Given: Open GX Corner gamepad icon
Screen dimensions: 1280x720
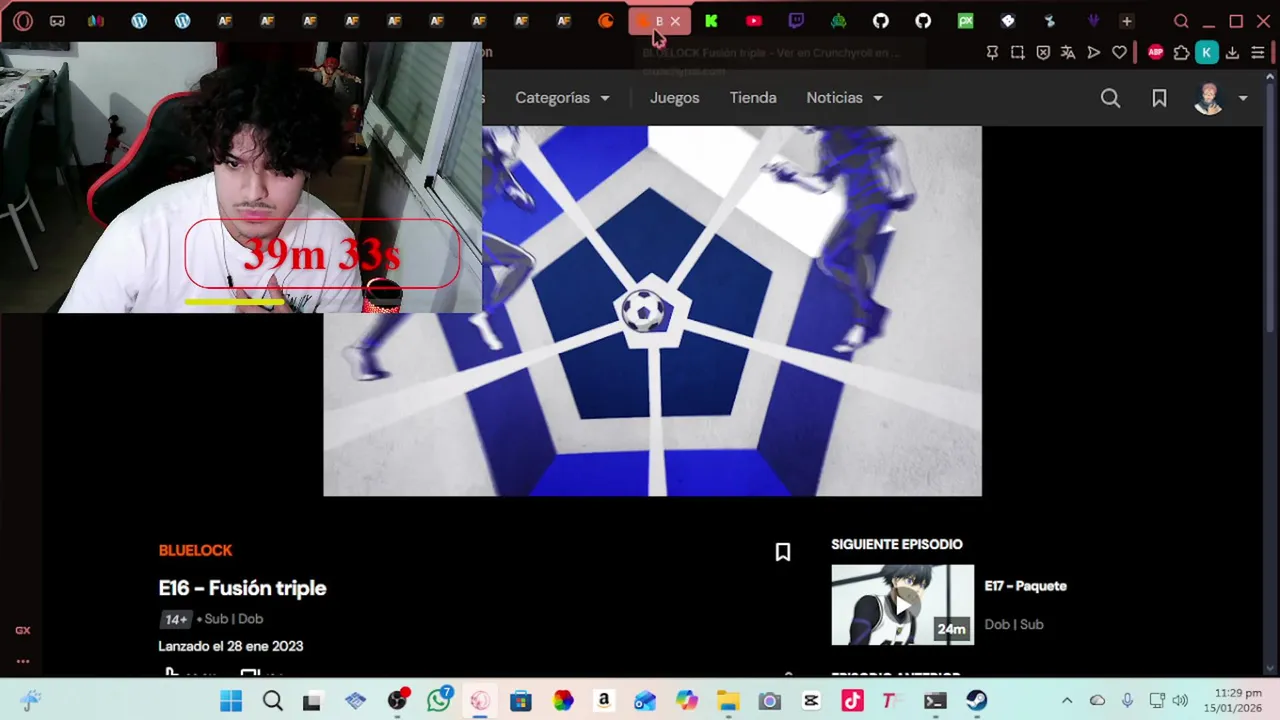Looking at the screenshot, I should click(57, 21).
